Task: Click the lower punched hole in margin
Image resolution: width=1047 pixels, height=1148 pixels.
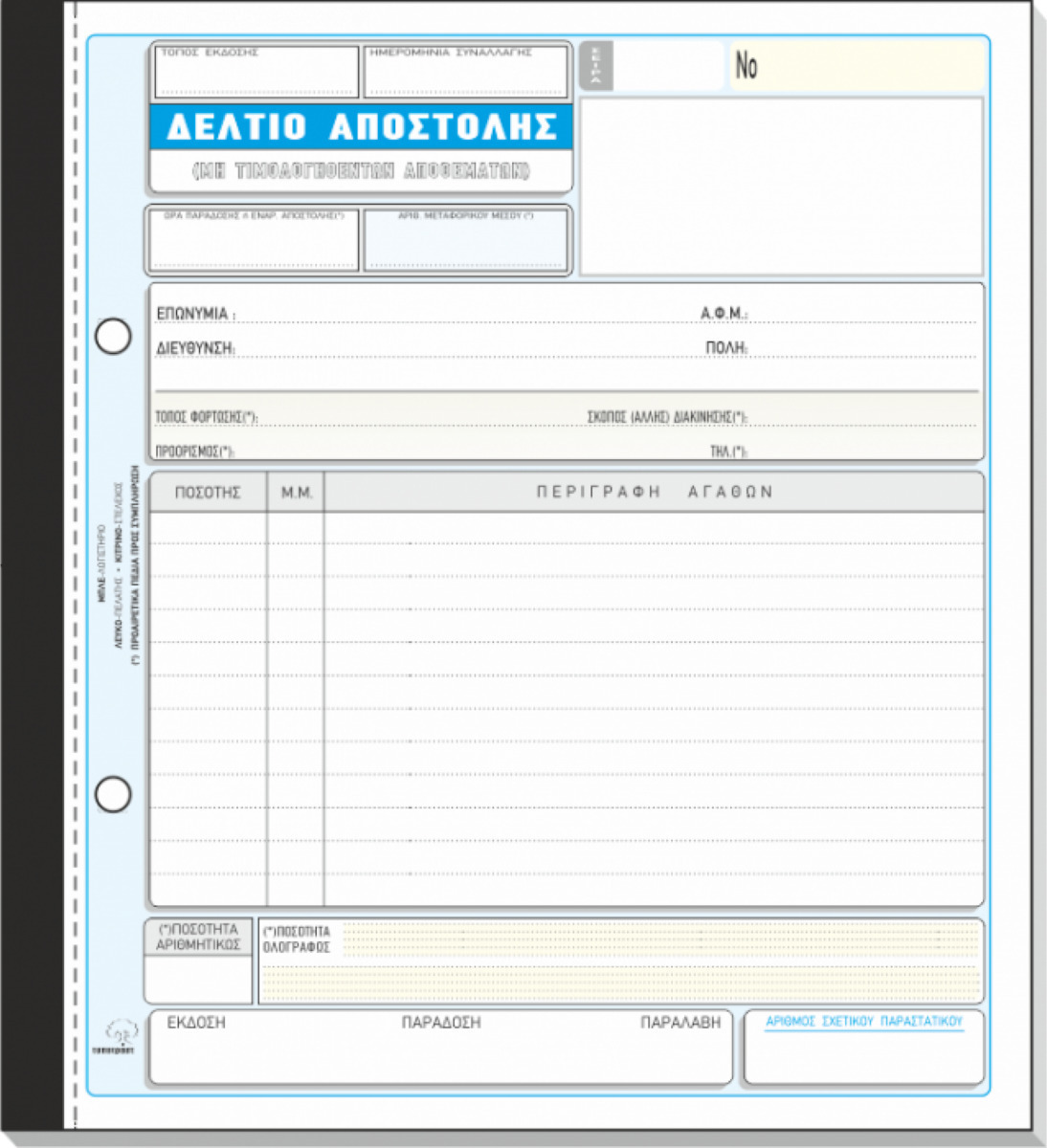Action: [x=114, y=794]
